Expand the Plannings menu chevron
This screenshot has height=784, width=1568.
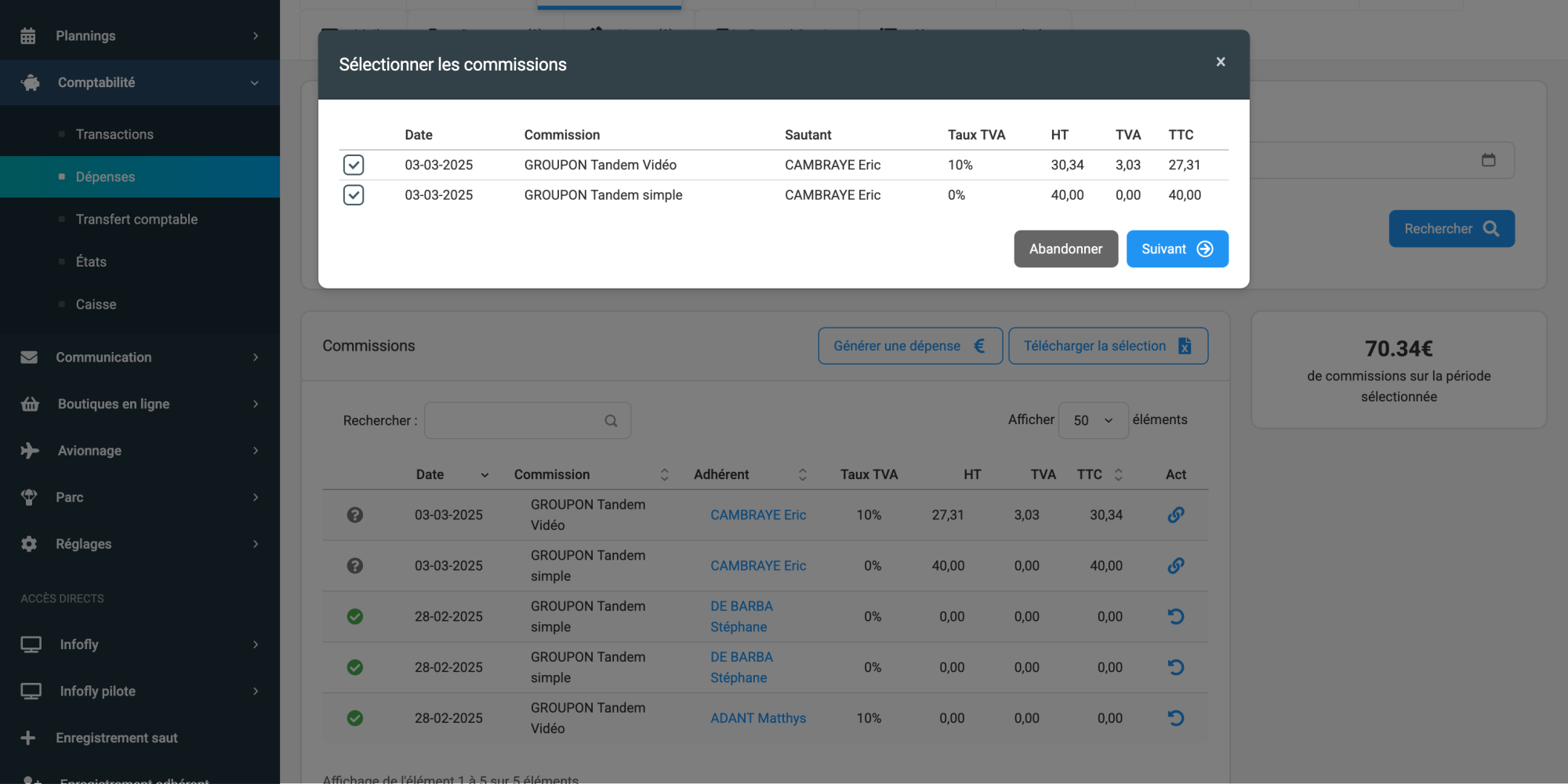[256, 36]
